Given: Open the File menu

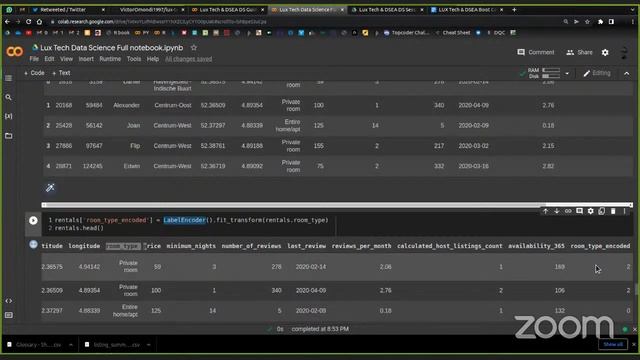Looking at the screenshot, I should pos(34,59).
